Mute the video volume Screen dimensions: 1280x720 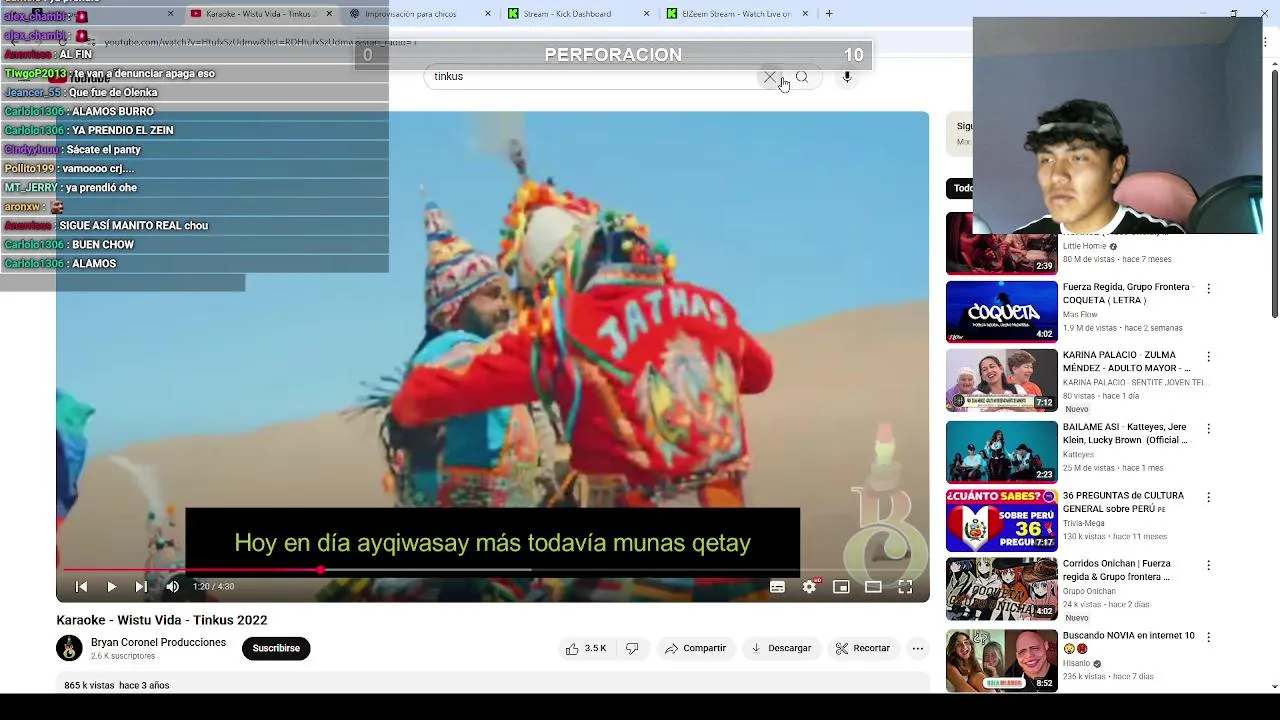[172, 587]
